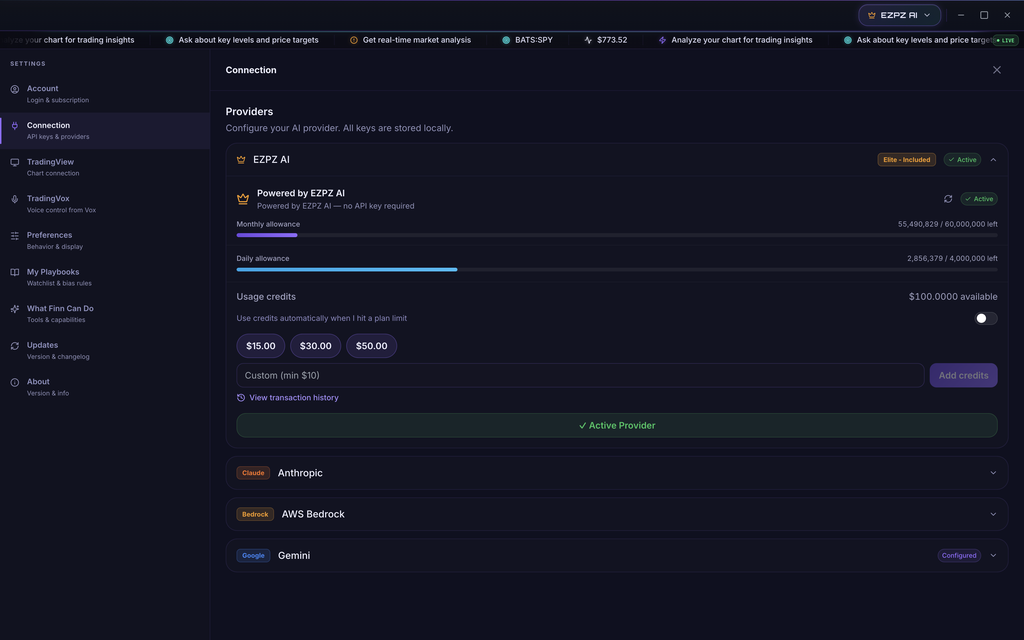Refresh EZPZ AI allowance with the sync icon
Image resolution: width=1024 pixels, height=640 pixels.
(x=948, y=199)
